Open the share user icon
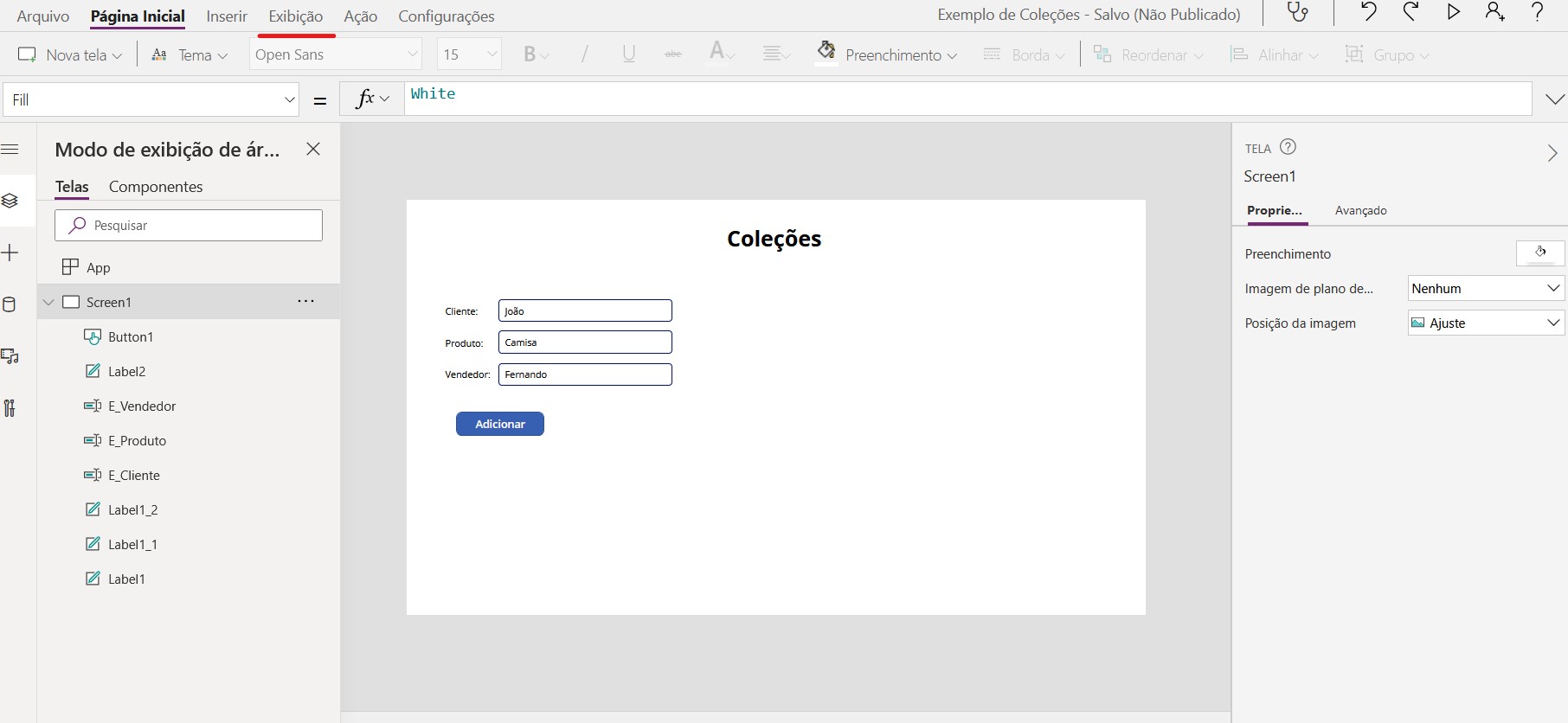The height and width of the screenshot is (723, 1568). pyautogui.click(x=1494, y=12)
